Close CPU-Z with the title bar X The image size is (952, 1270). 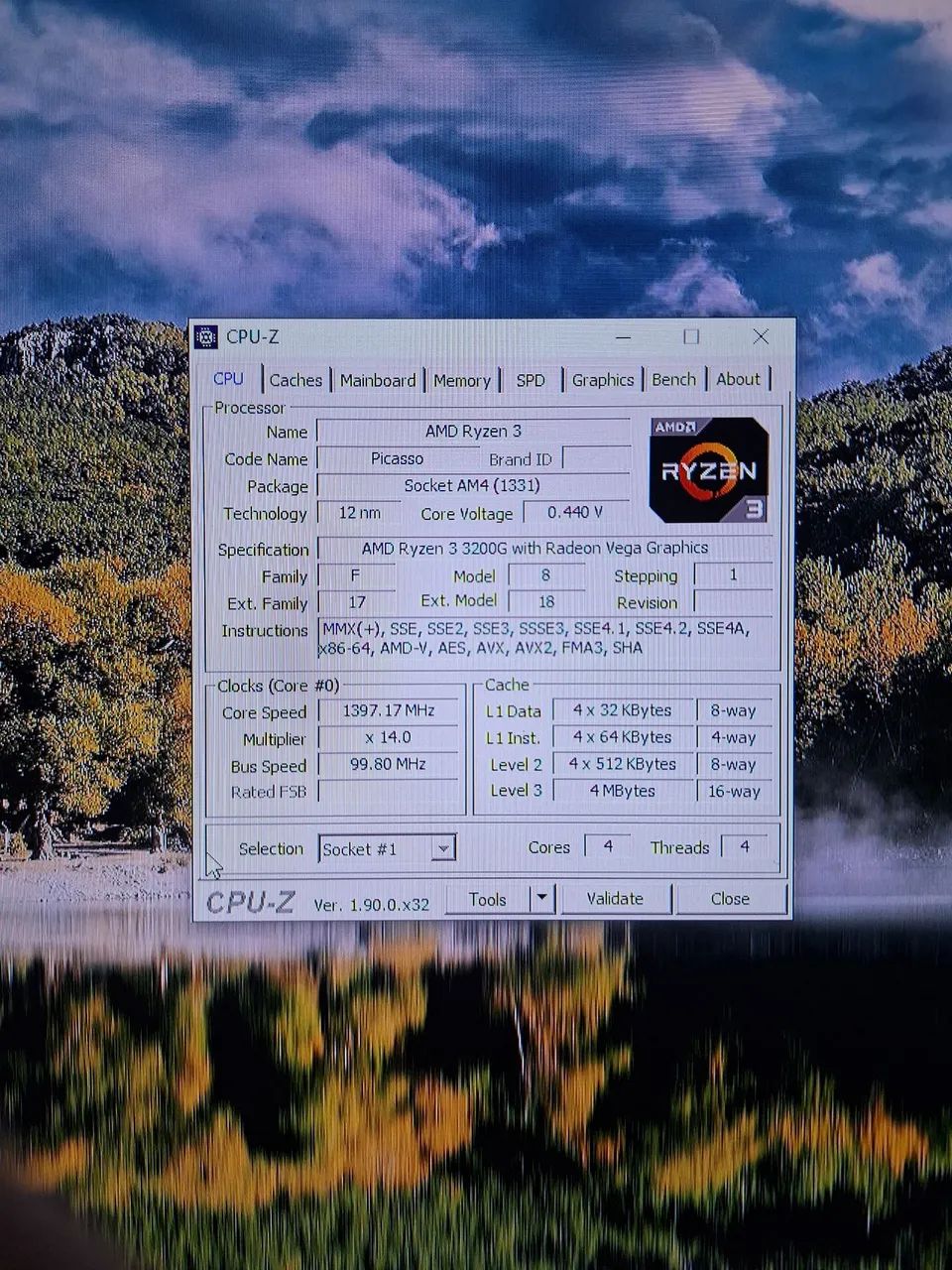pos(761,337)
